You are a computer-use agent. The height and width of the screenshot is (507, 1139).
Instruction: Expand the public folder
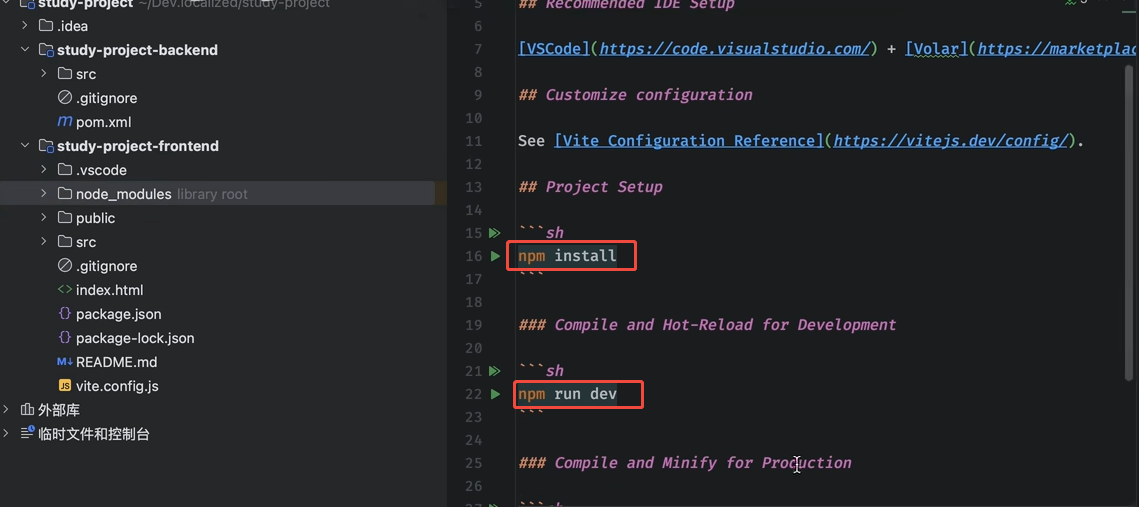coord(44,218)
